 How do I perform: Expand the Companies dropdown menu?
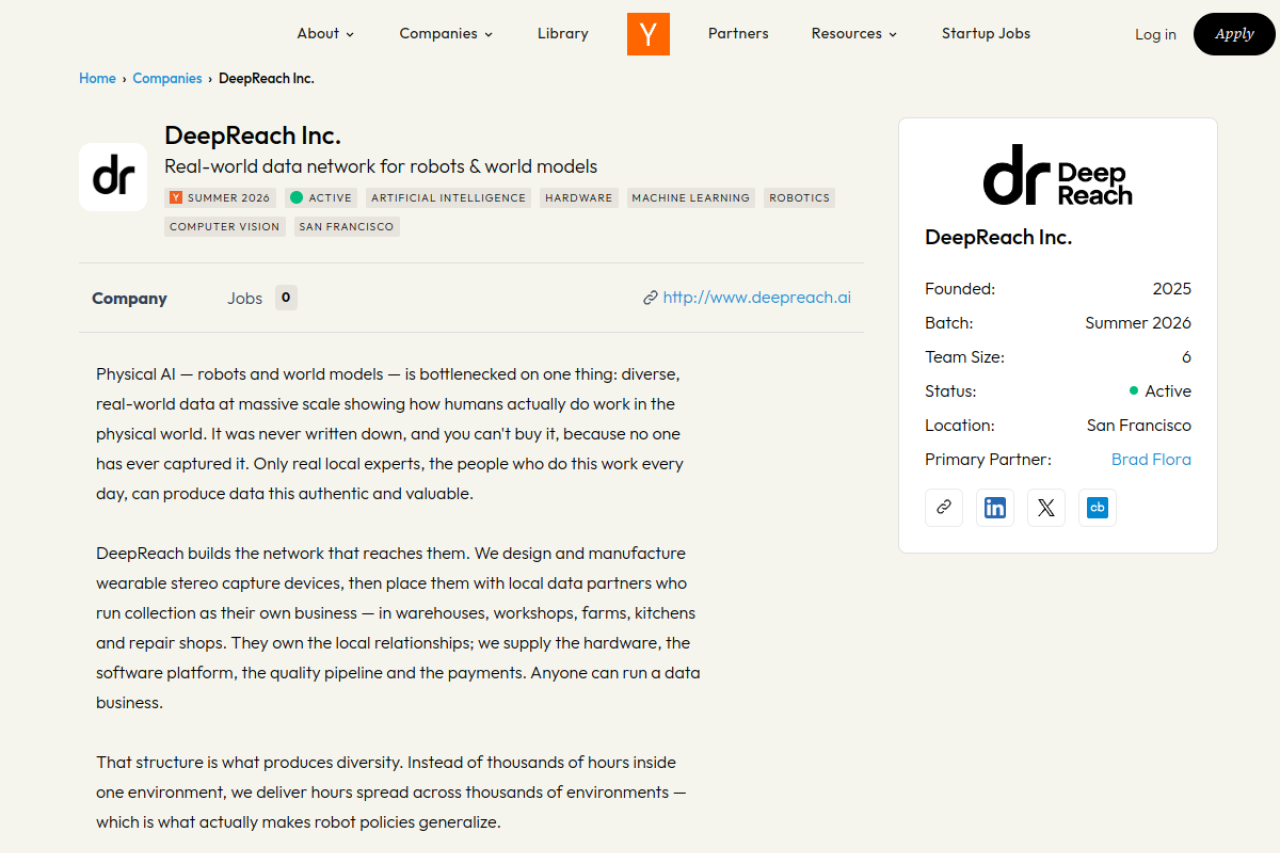(x=446, y=34)
